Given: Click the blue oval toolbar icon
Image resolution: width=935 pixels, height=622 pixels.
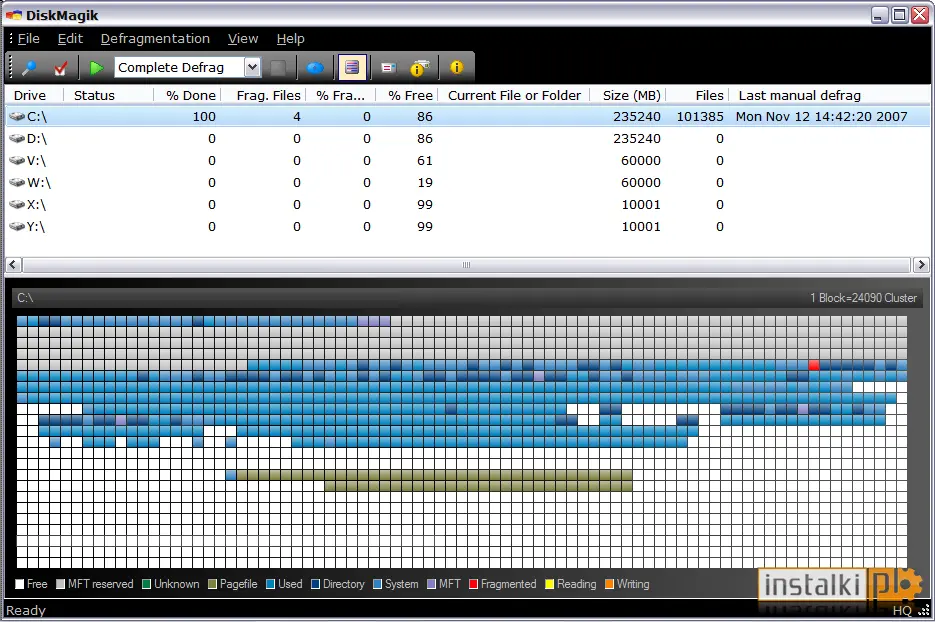Looking at the screenshot, I should click(315, 67).
